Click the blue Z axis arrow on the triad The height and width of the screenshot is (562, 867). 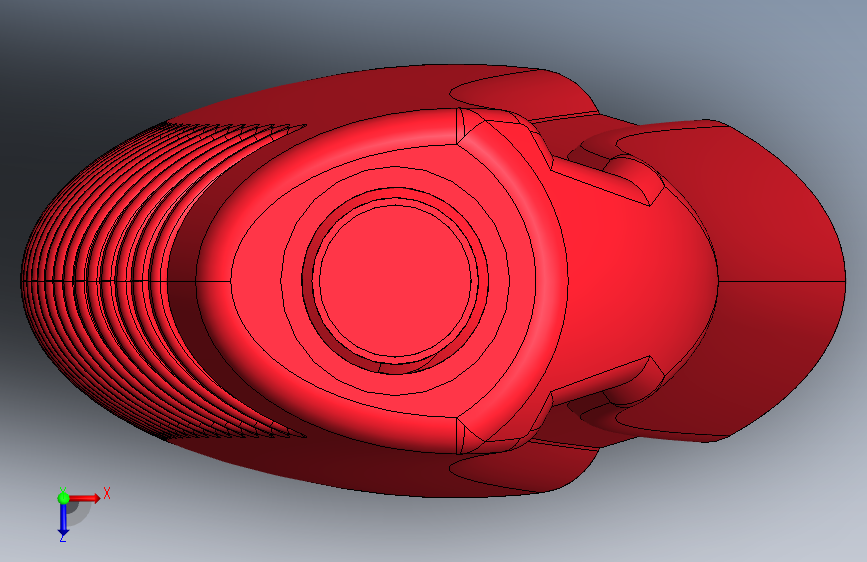[64, 520]
